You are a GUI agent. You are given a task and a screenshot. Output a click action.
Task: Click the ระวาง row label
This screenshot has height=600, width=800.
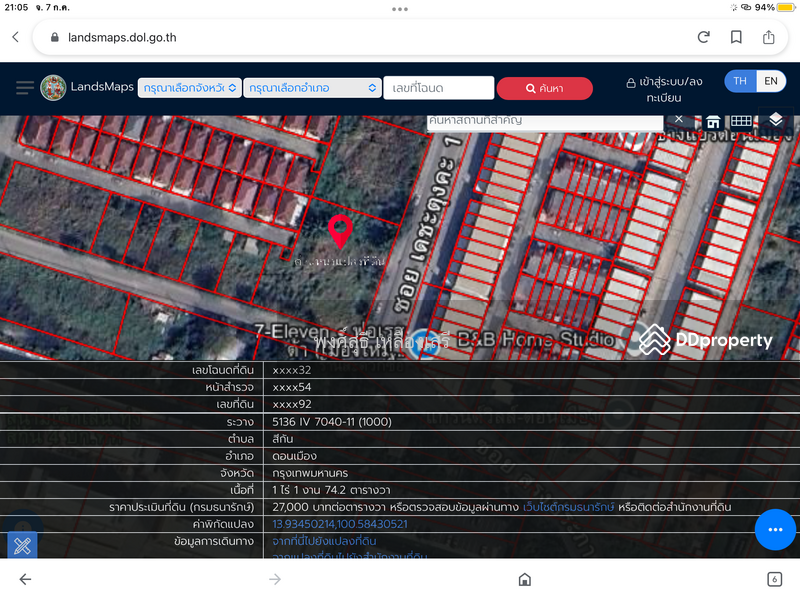240,422
